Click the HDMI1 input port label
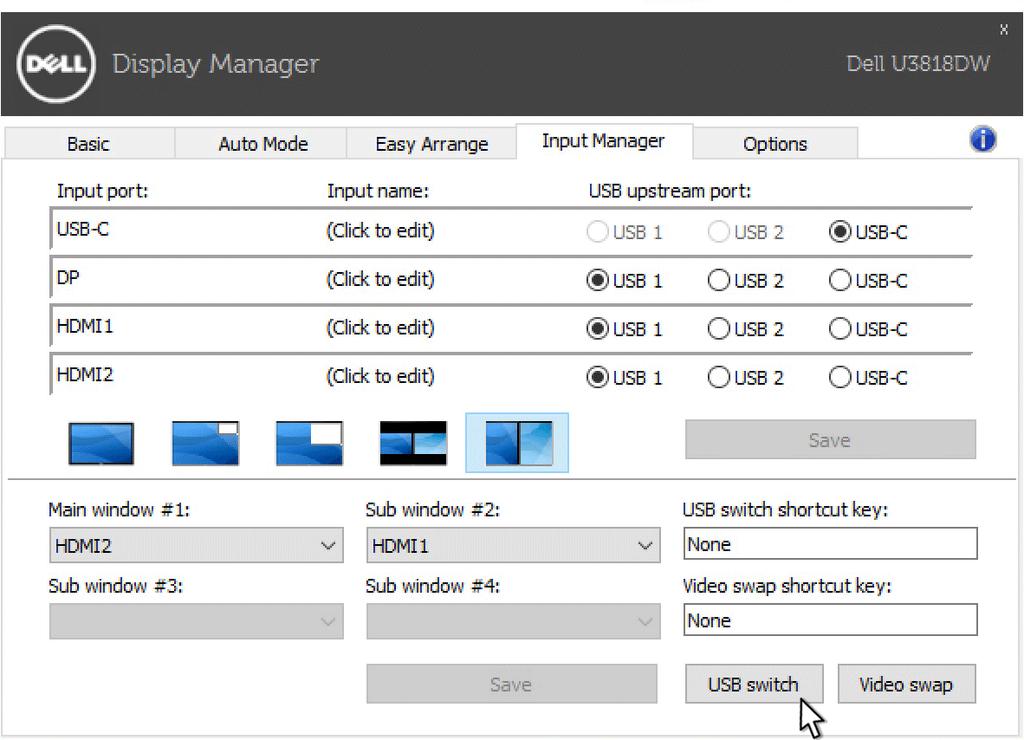Screen dimensions: 1024x740 (85, 326)
